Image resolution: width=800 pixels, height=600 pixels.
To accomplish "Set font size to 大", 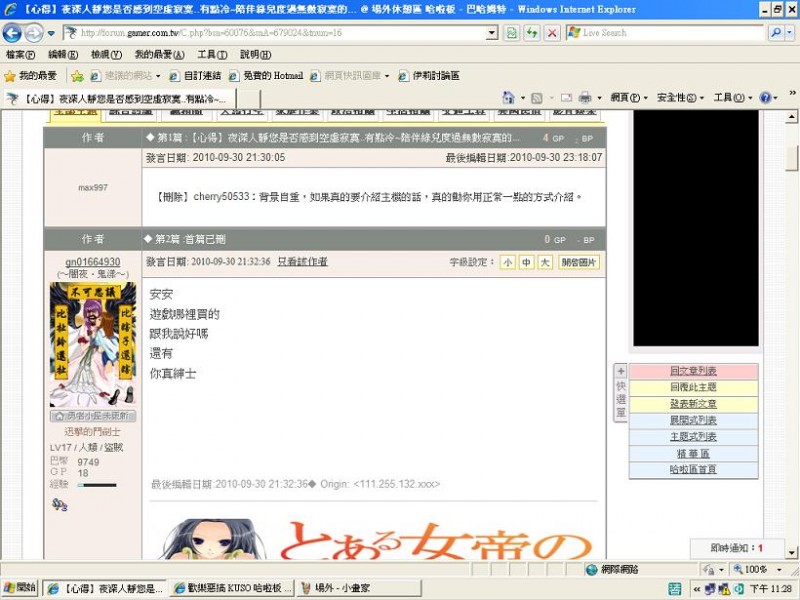I will 544,262.
